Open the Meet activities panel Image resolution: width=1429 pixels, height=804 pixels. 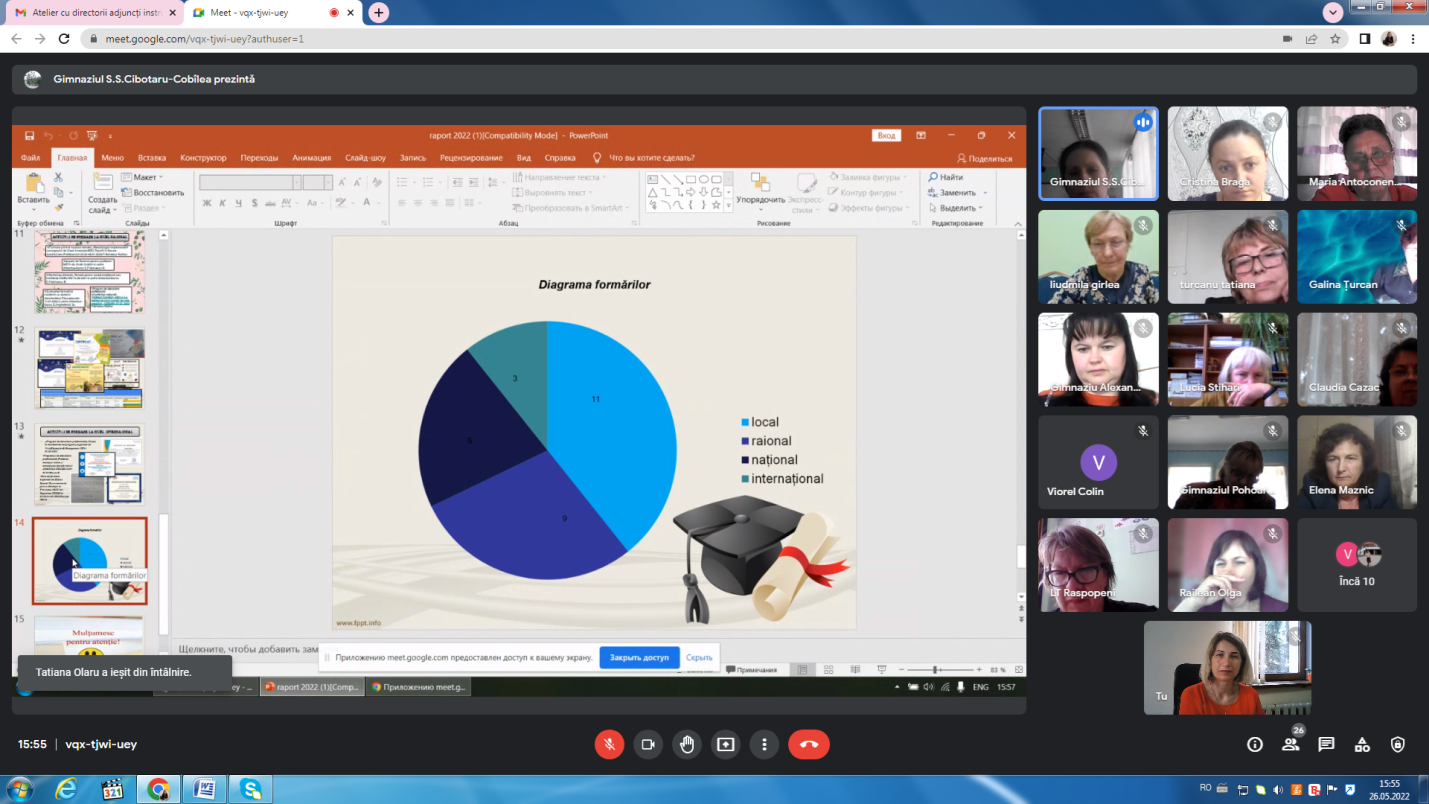[1362, 744]
